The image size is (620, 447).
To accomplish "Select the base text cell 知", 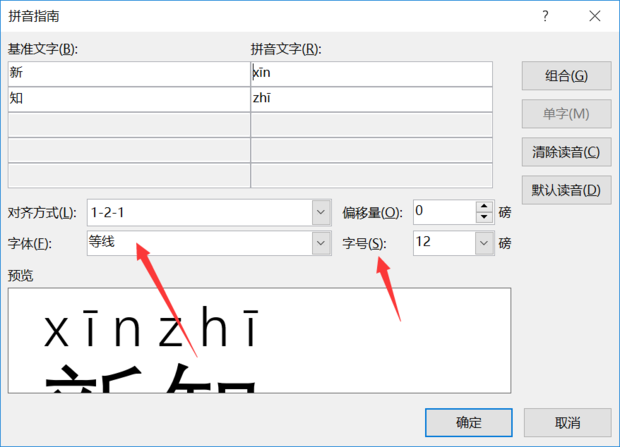I will [x=129, y=99].
